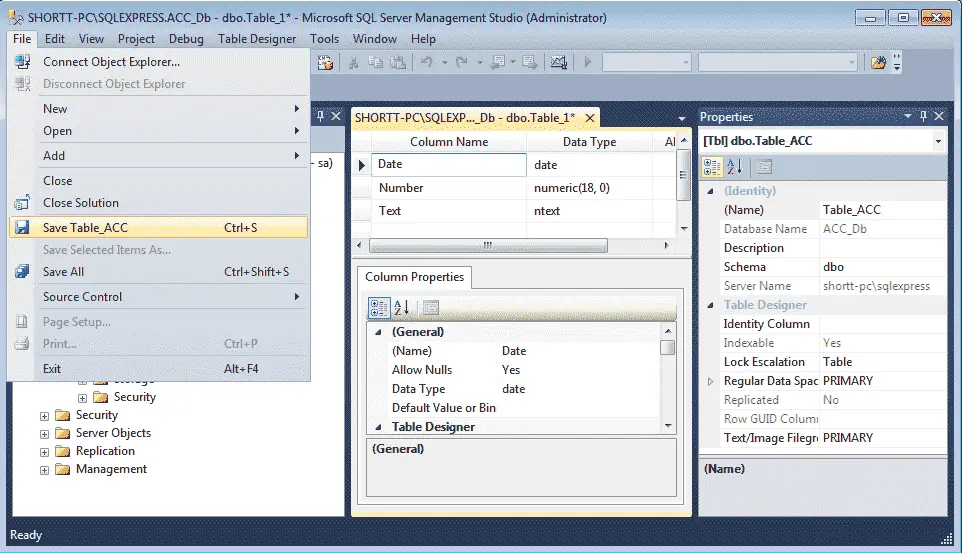
Task: Close the Object Explorer panel
Action: [x=336, y=116]
